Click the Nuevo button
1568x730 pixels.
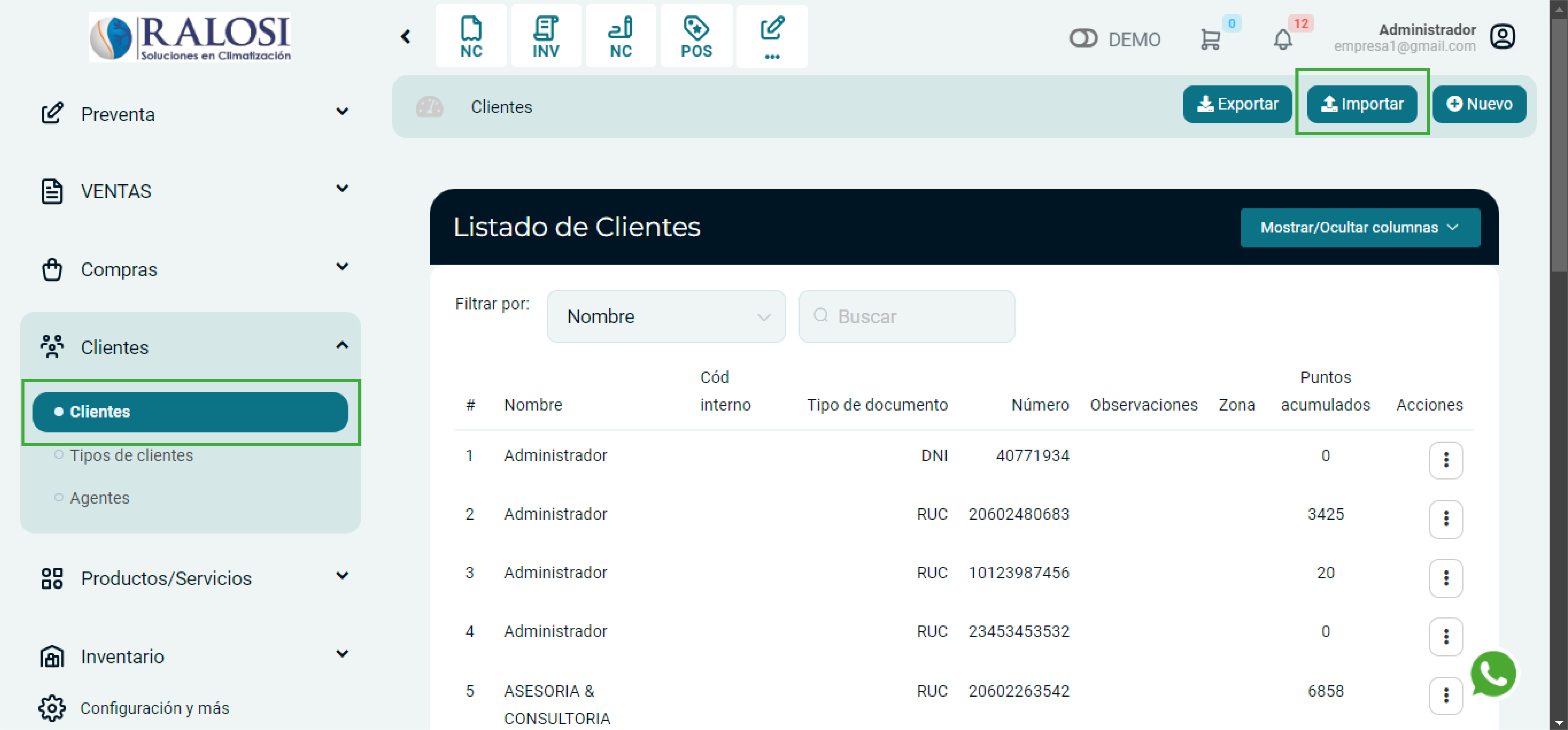pyautogui.click(x=1478, y=104)
